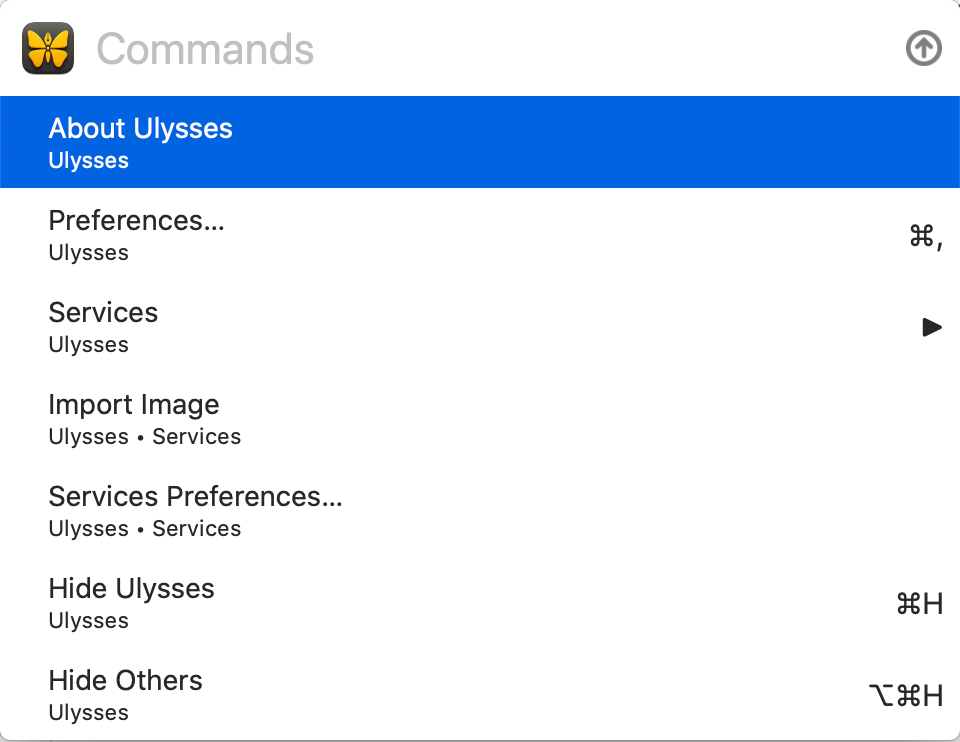Click the circled up-arrow icon

click(x=923, y=48)
